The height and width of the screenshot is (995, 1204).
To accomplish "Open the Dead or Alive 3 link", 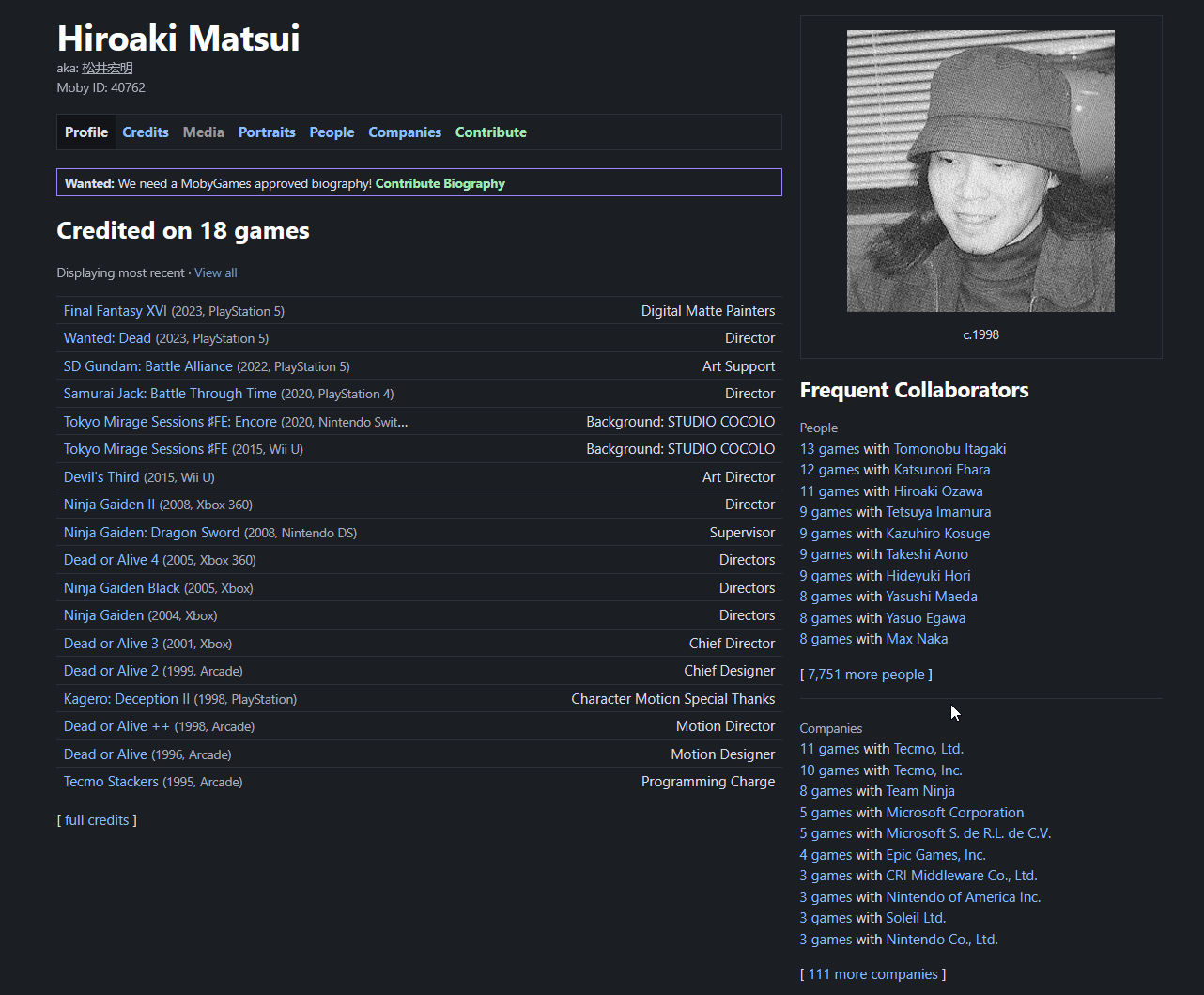I will 111,644.
